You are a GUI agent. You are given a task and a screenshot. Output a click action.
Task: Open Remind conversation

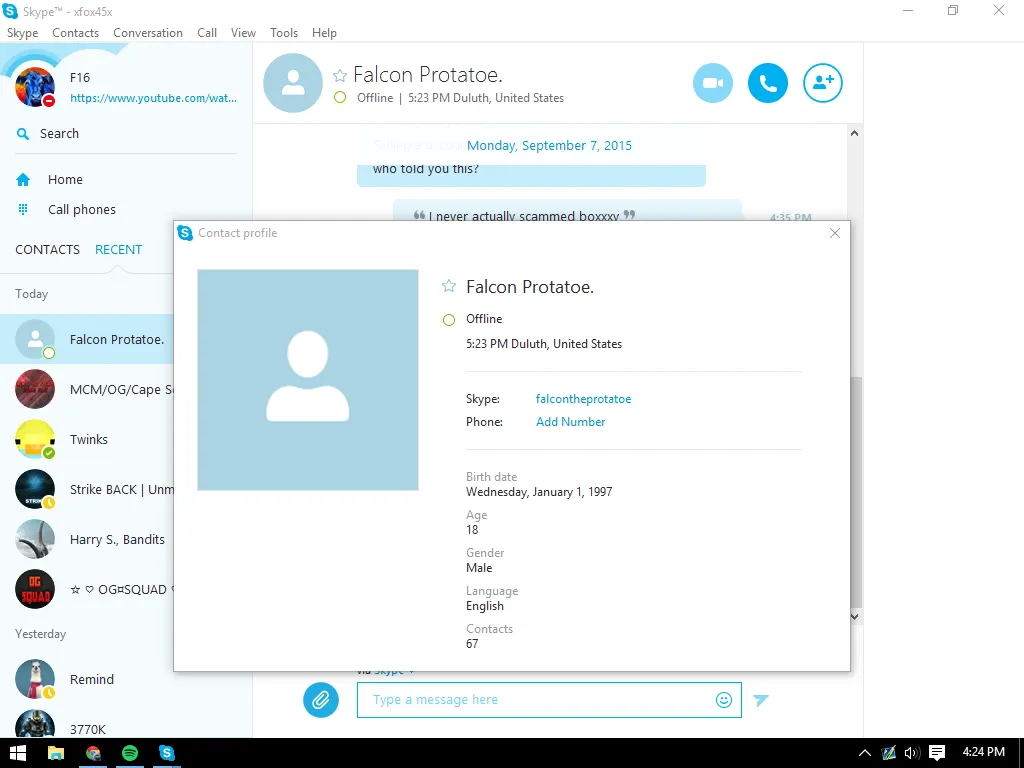(x=87, y=679)
